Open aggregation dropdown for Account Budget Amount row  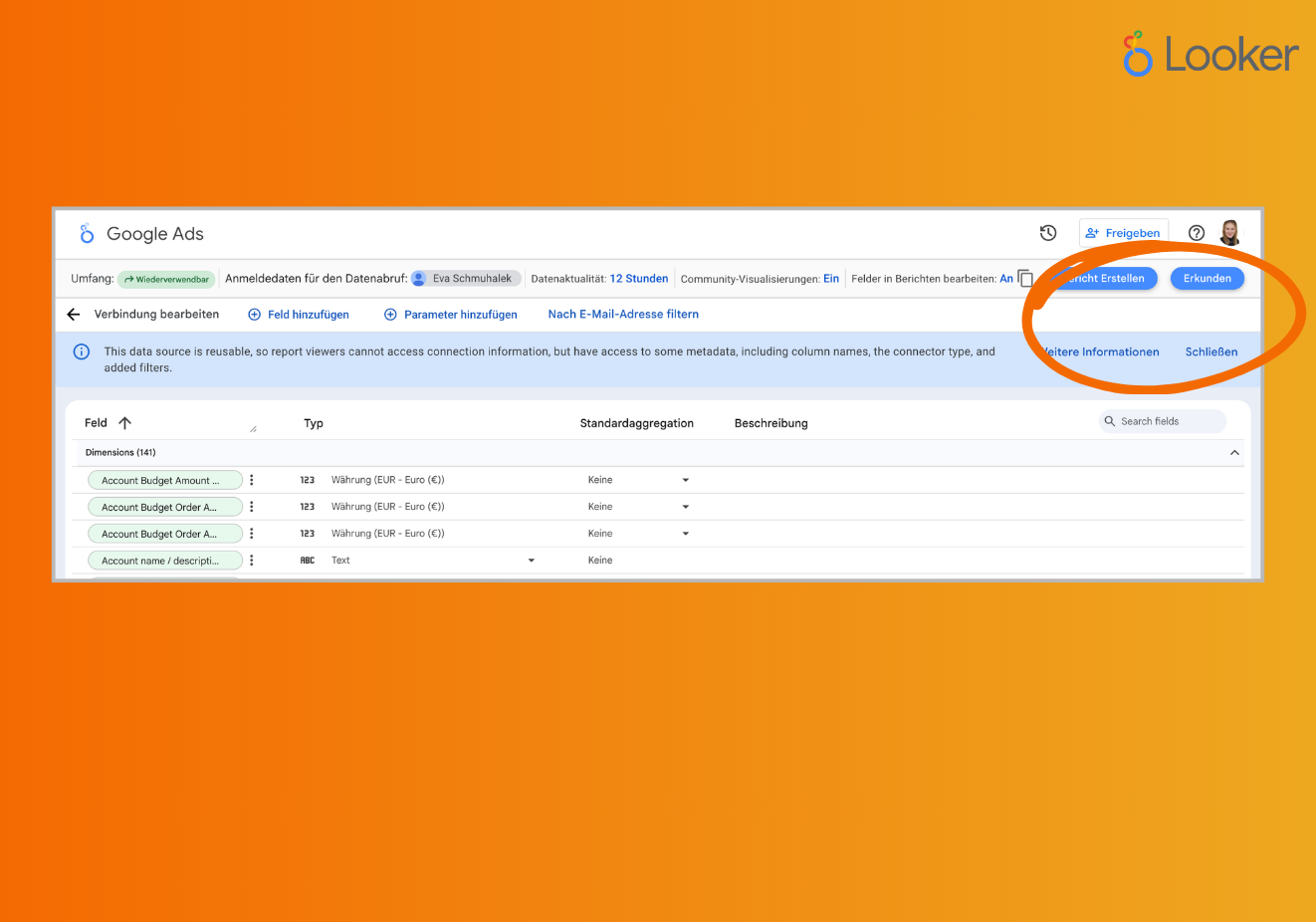pyautogui.click(x=685, y=480)
